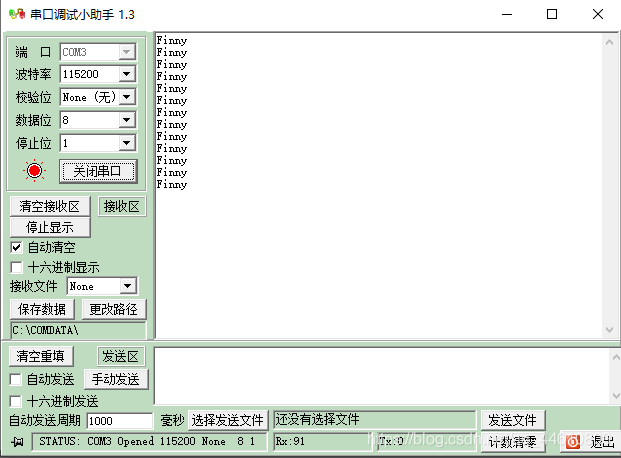Click the 停止显示 button
The width and height of the screenshot is (621, 458).
[50, 227]
